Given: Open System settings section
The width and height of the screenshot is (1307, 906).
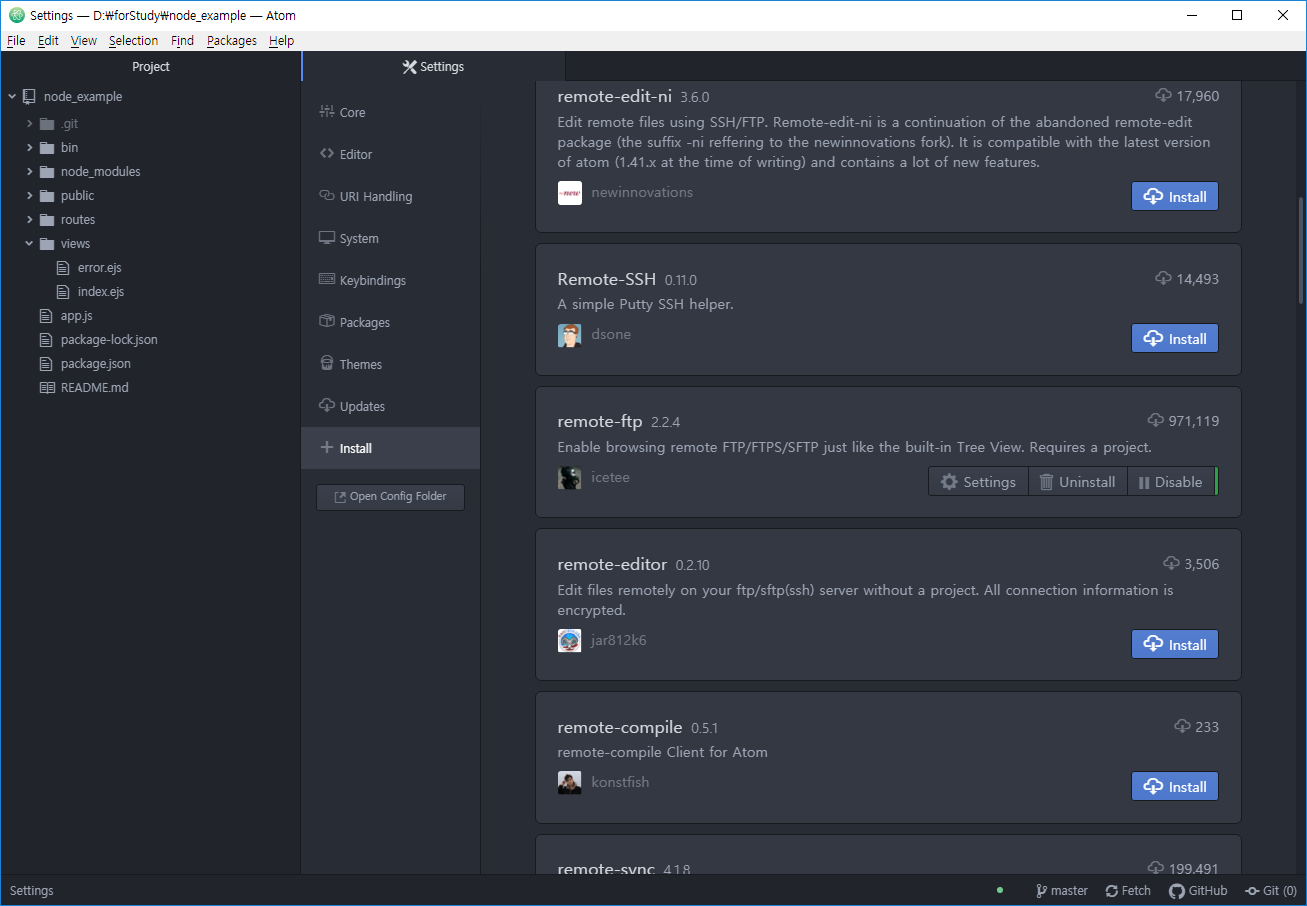Looking at the screenshot, I should (390, 238).
